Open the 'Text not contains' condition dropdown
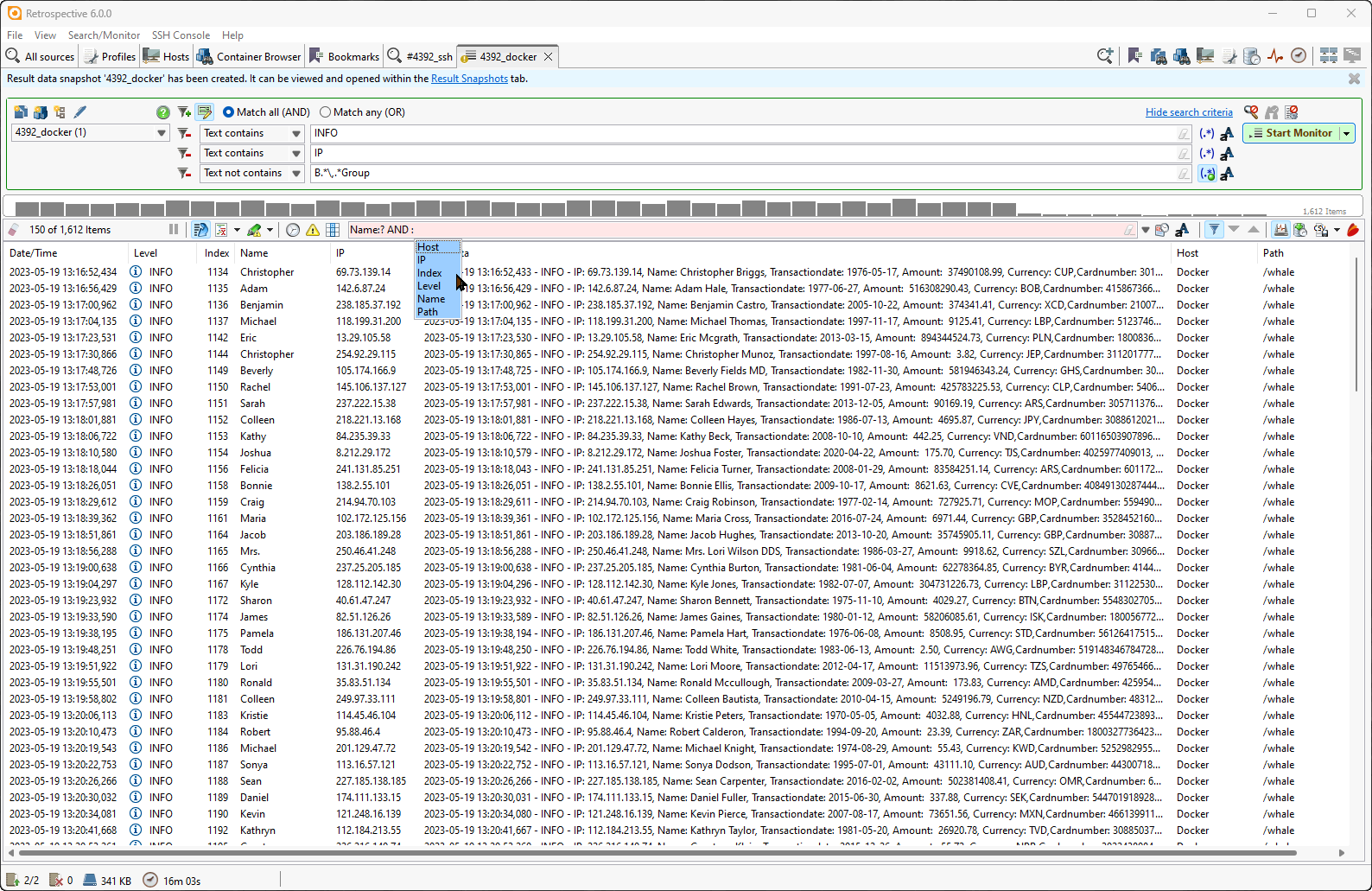This screenshot has height=891, width=1372. click(x=296, y=173)
